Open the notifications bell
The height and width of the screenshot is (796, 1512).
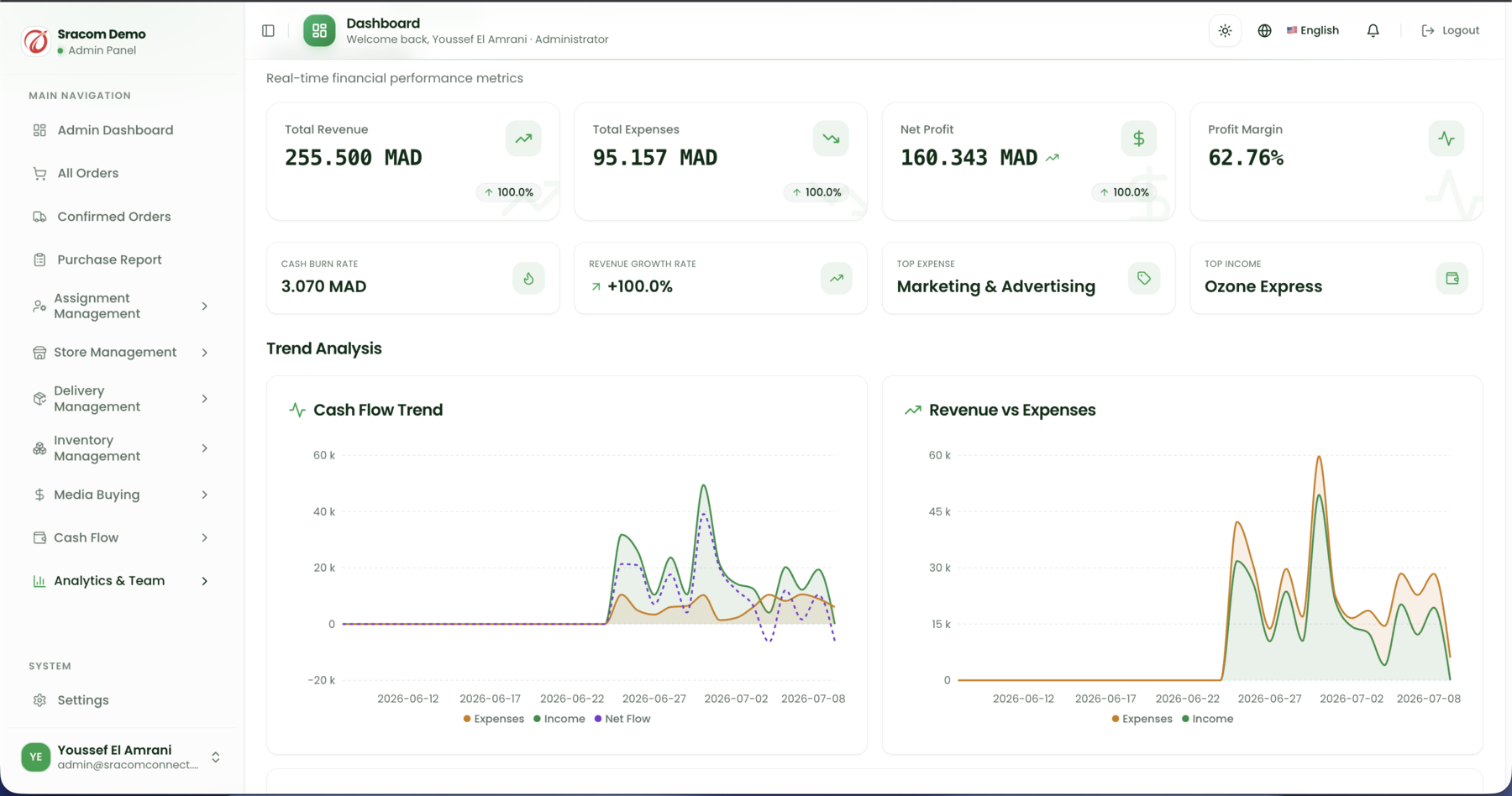point(1373,31)
